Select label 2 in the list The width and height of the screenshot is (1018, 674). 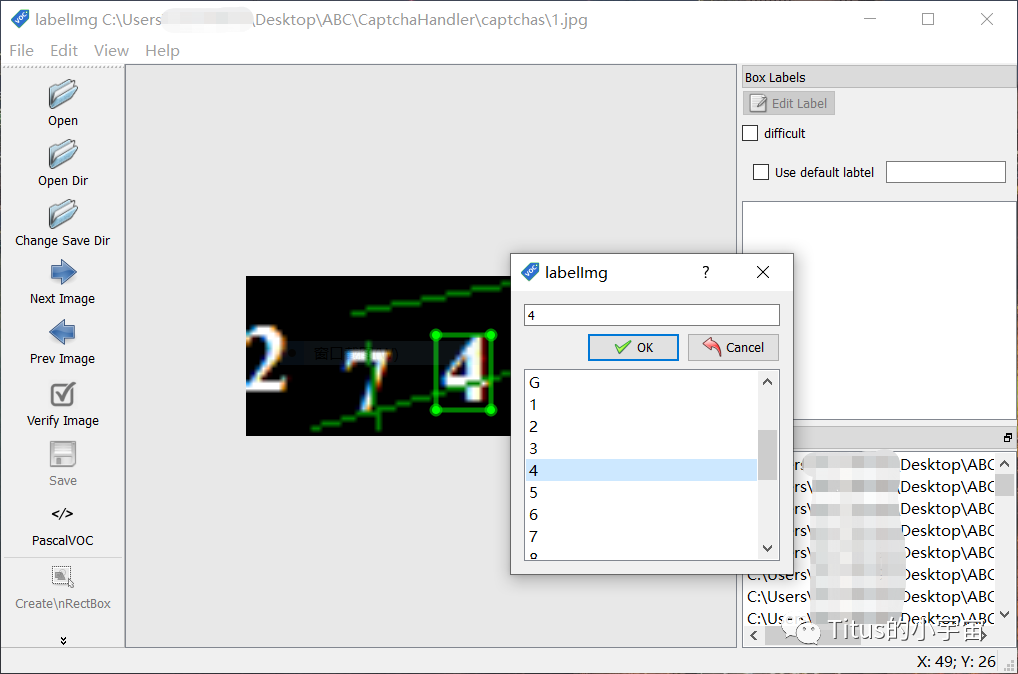point(641,427)
